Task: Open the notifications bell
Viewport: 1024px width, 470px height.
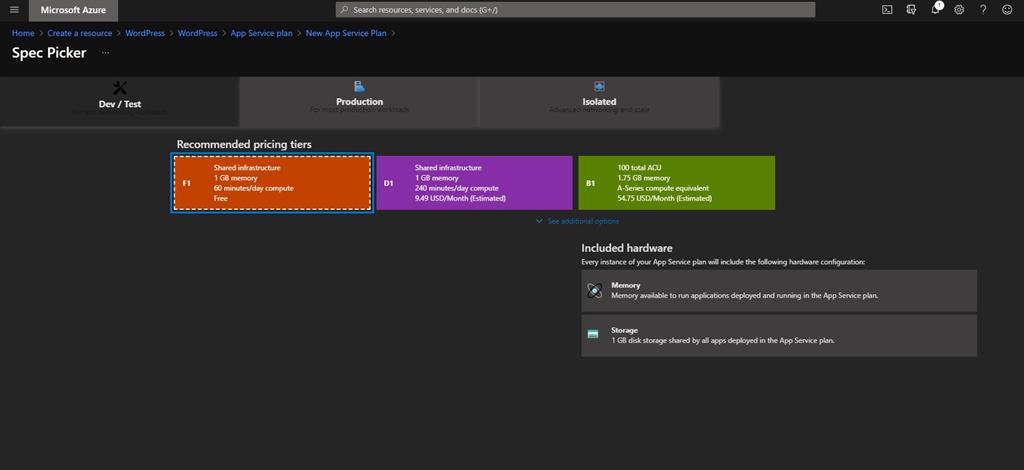Action: point(936,9)
